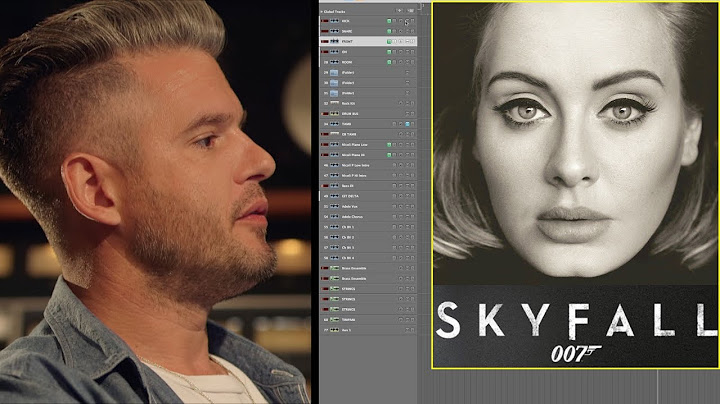Mute the DRUM BUS track

tap(407, 113)
